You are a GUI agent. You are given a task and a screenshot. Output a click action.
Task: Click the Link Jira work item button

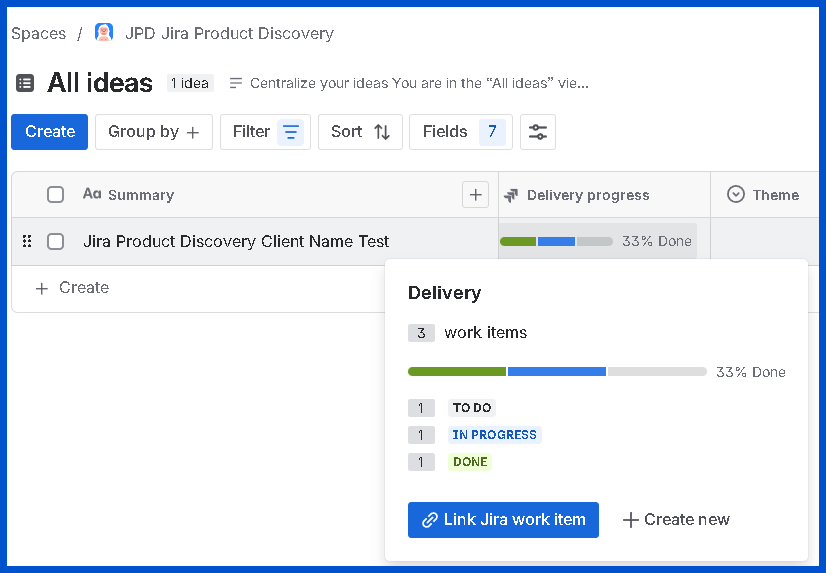(503, 520)
